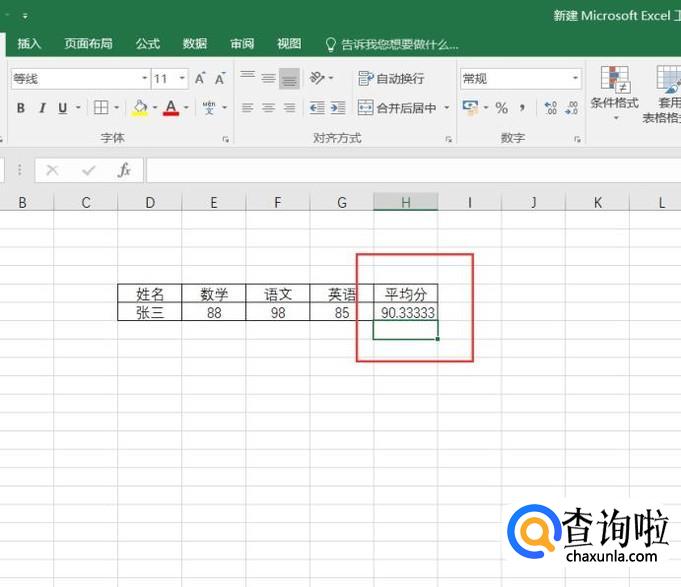681x587 pixels.
Task: Toggle underline formatting
Action: [x=63, y=108]
